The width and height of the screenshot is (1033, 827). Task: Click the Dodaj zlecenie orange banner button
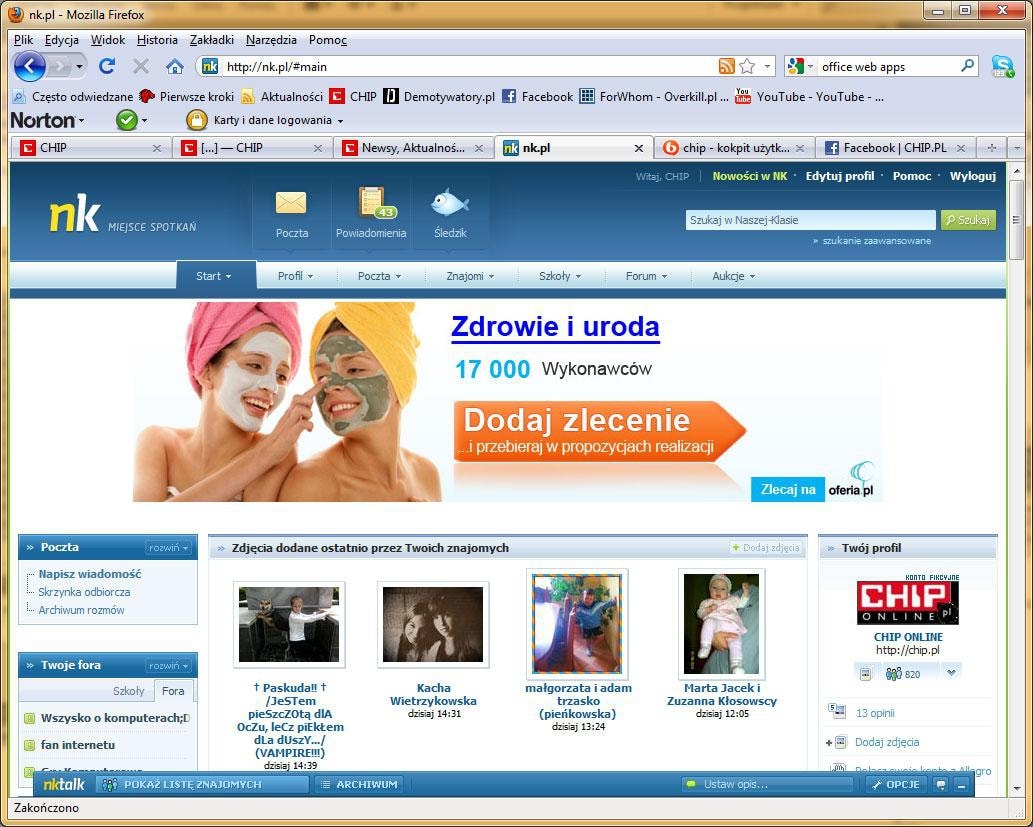pyautogui.click(x=600, y=431)
